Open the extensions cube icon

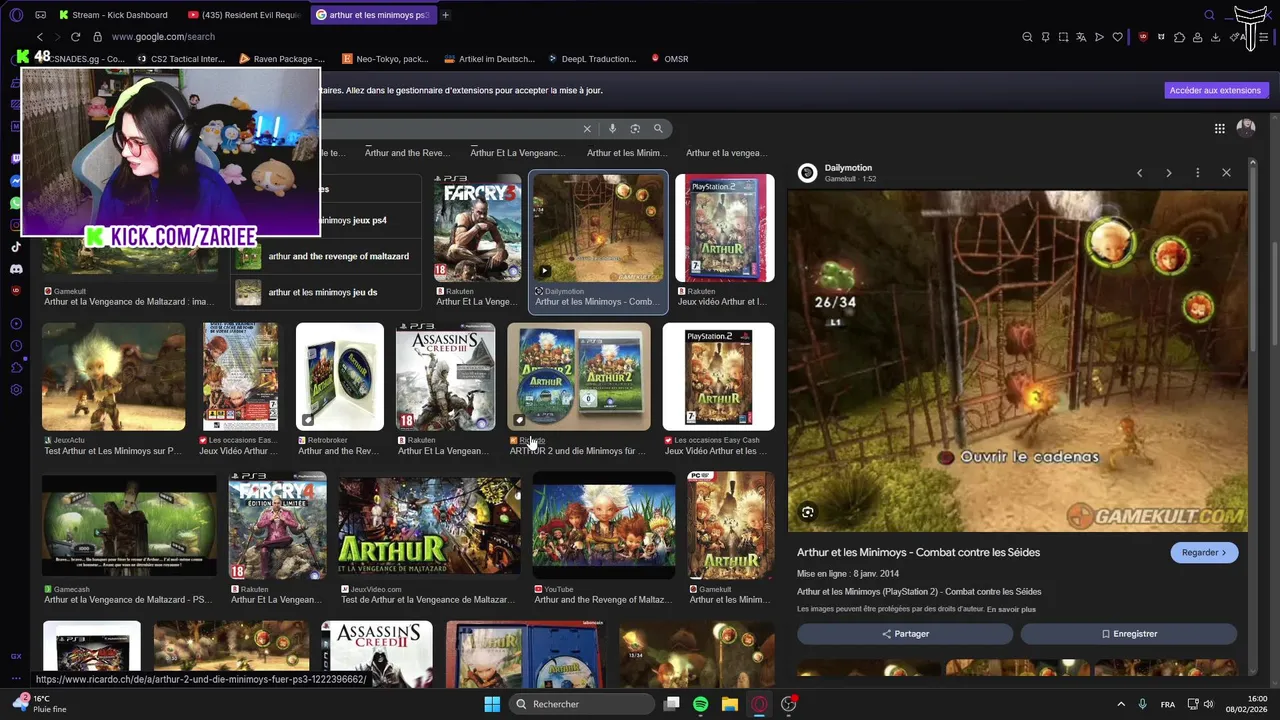point(1179,37)
